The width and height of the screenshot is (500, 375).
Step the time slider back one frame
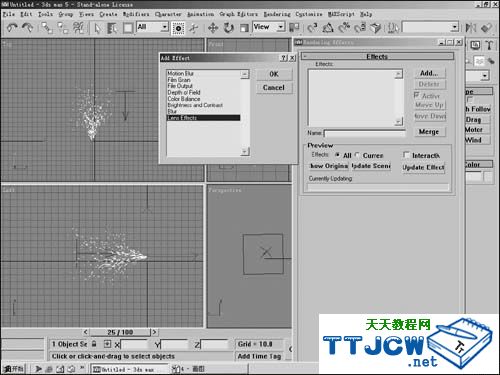tap(86, 332)
